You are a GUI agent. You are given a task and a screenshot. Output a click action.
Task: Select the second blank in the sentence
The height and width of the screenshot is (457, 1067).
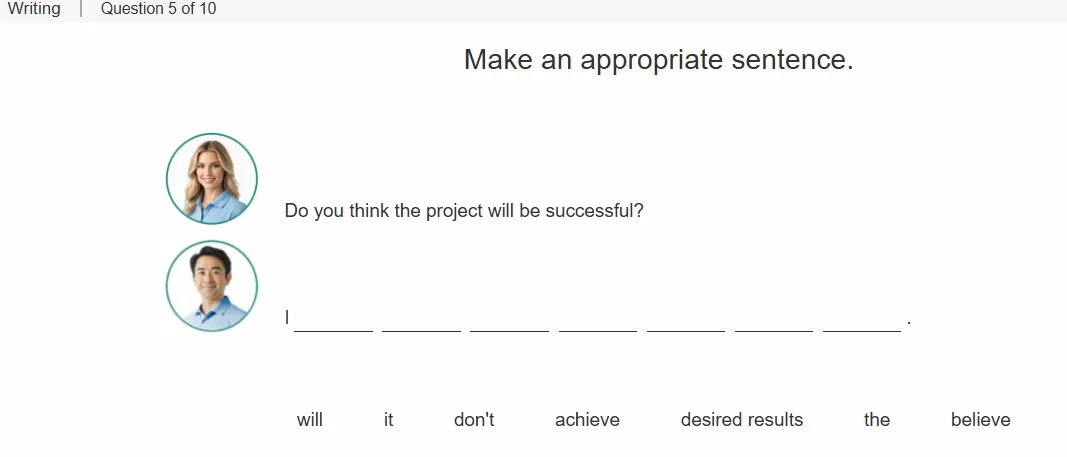point(421,321)
